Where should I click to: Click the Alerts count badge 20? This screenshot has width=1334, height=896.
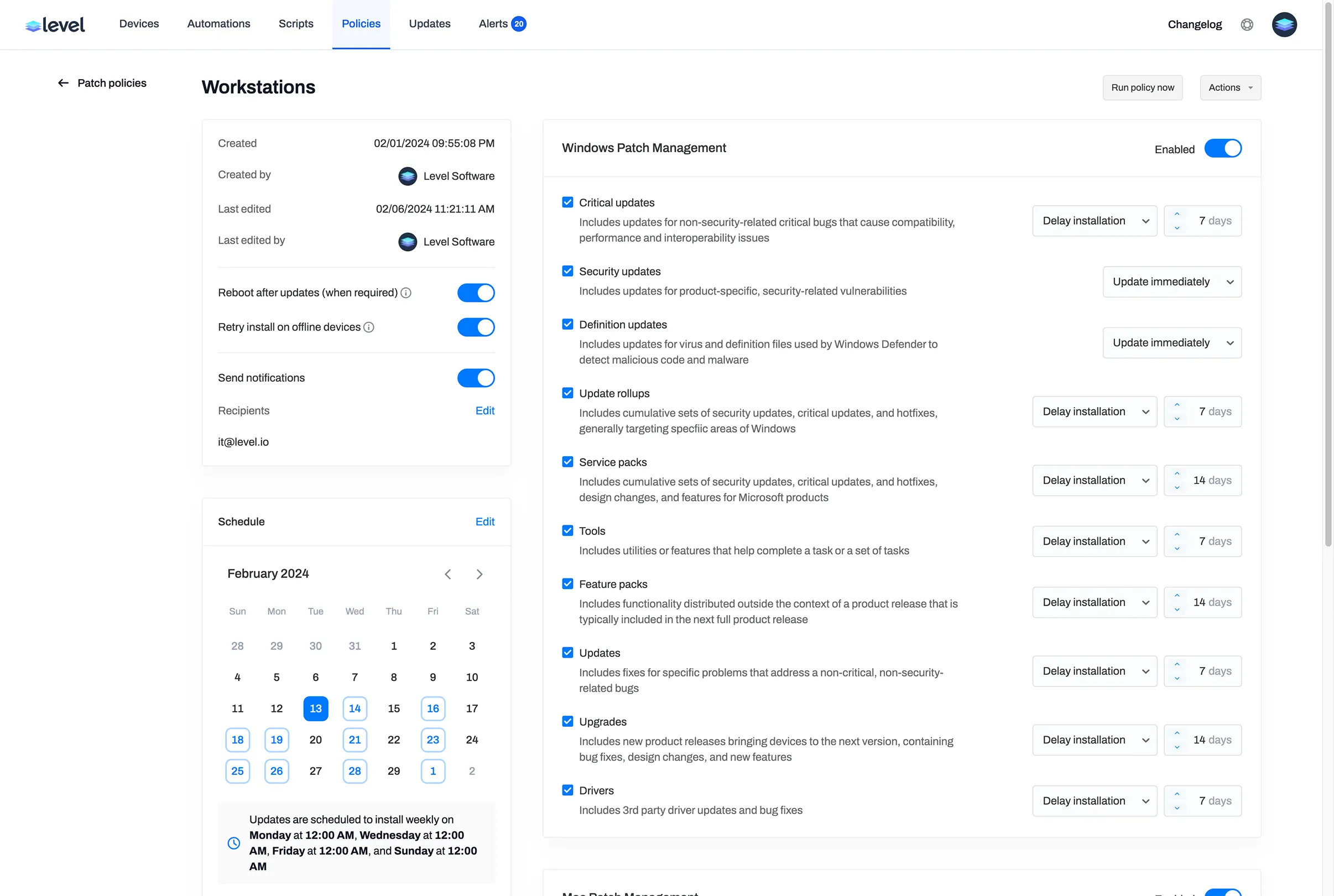pos(518,24)
